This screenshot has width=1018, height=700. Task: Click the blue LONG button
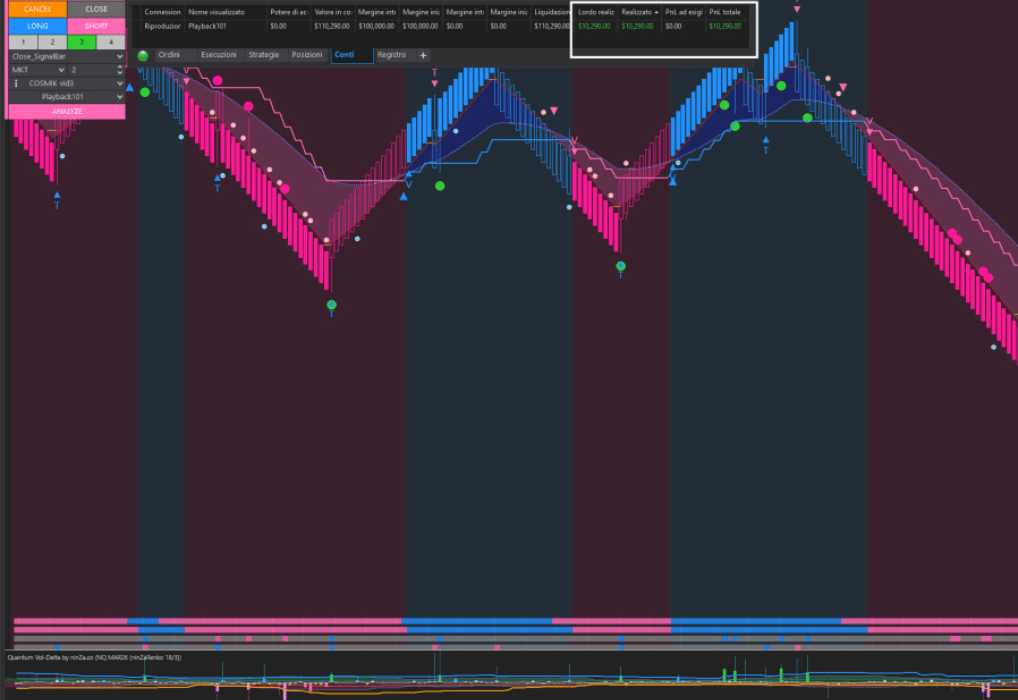click(x=37, y=26)
